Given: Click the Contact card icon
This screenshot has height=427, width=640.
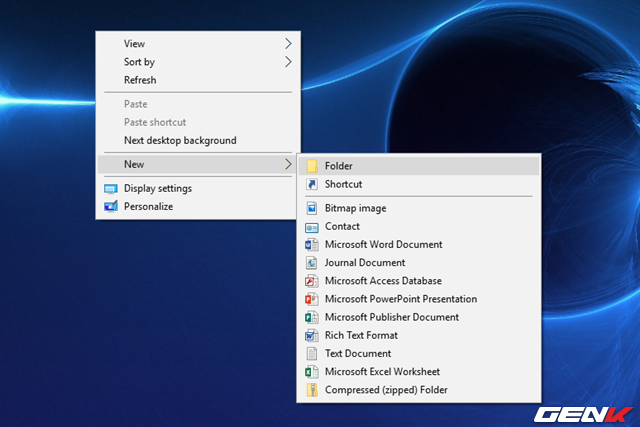Looking at the screenshot, I should coord(311,227).
